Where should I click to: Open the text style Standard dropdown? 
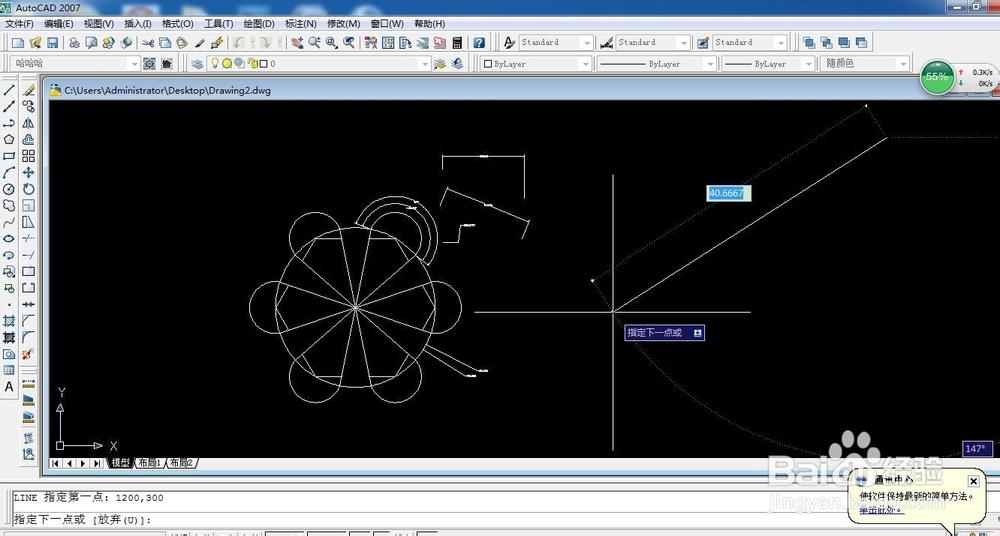(x=587, y=43)
